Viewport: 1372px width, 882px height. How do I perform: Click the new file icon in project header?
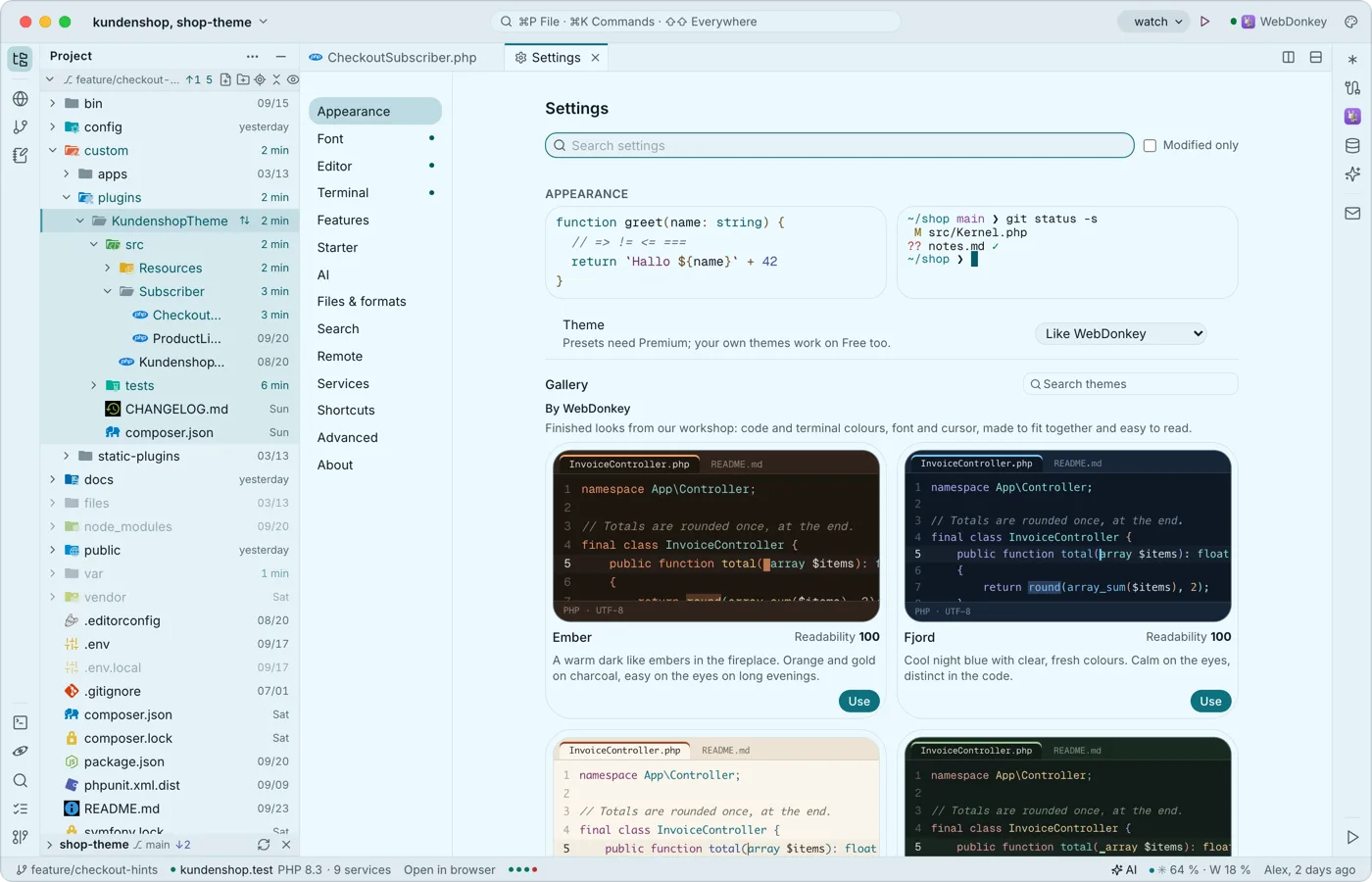click(x=225, y=79)
